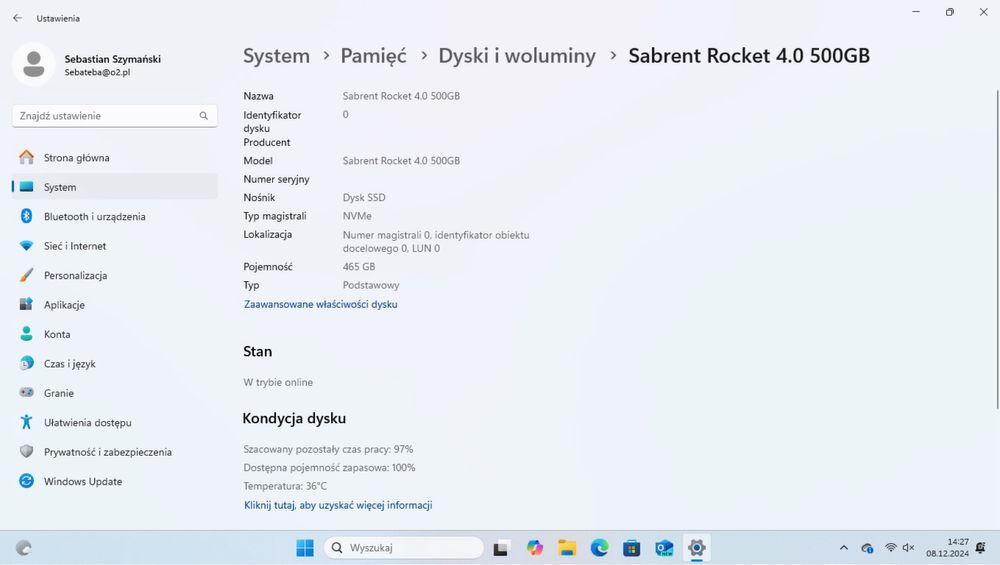Viewport: 1000px width, 565px height.
Task: Click Kliknij tutaj, aby uzyskać więcej informacji
Action: [338, 505]
